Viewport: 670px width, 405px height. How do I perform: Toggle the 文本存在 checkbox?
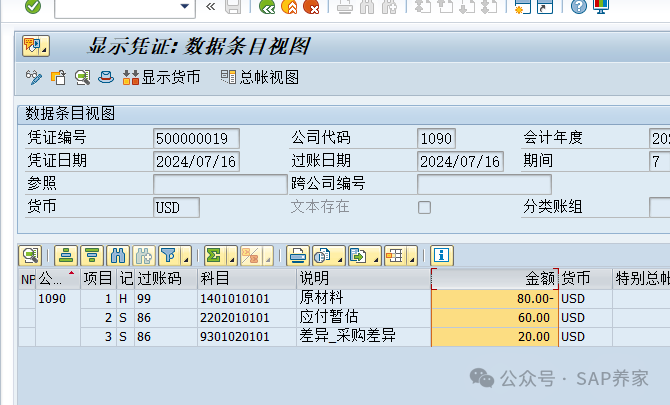tap(424, 207)
